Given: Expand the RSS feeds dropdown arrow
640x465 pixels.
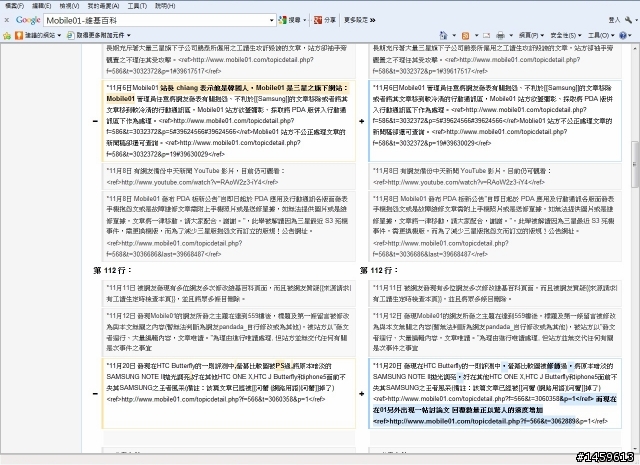Looking at the screenshot, I should (x=476, y=36).
